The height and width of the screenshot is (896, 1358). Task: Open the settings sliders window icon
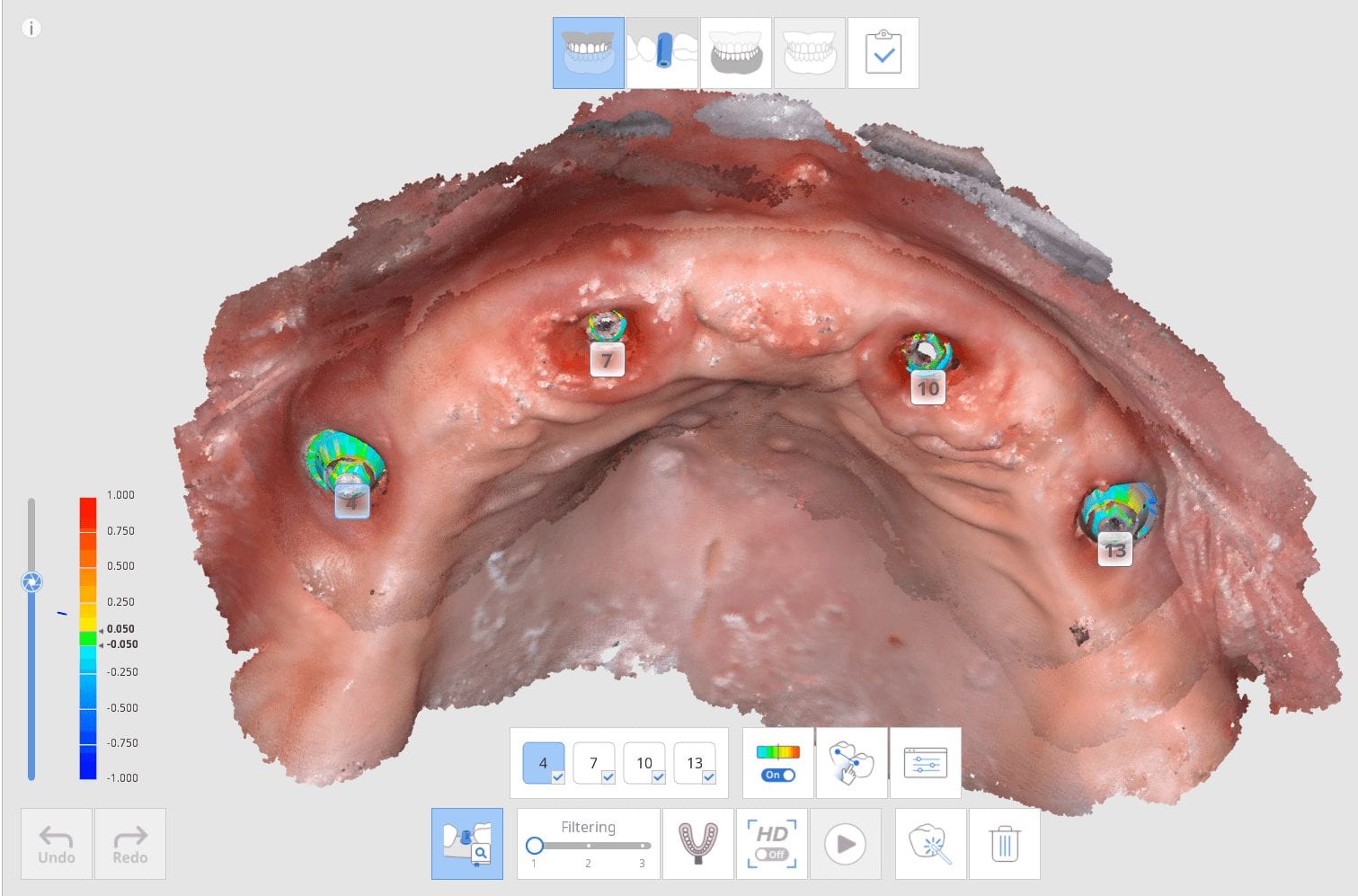click(925, 763)
